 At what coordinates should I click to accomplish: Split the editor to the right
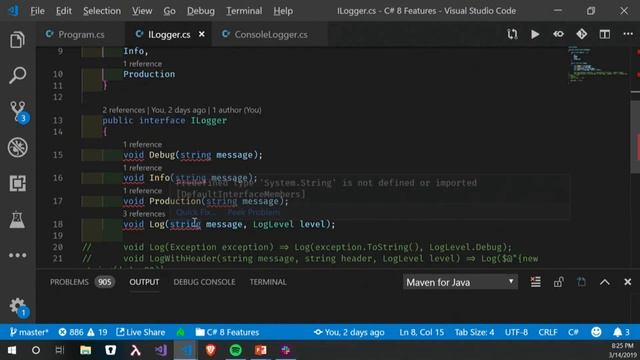[604, 34]
